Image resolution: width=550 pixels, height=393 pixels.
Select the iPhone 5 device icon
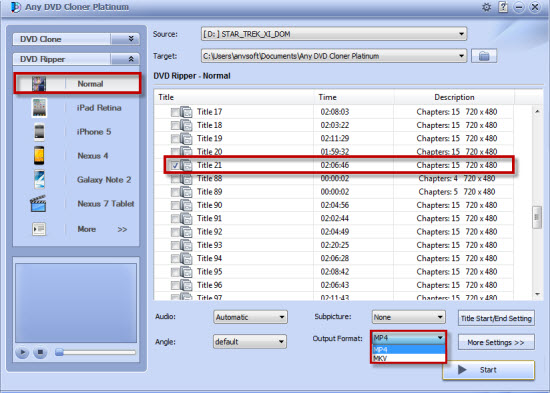39,132
